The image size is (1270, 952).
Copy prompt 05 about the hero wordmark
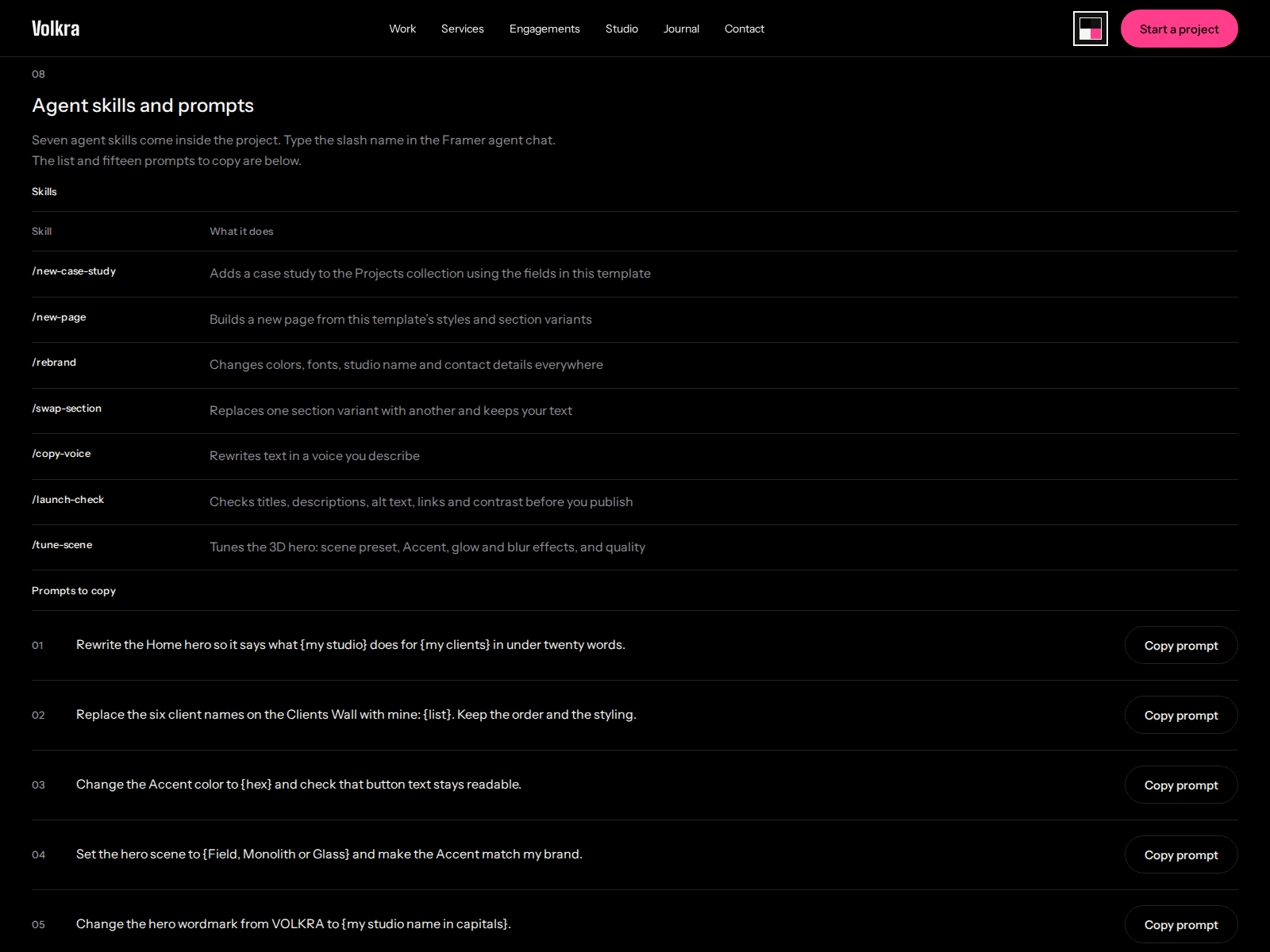pos(1181,924)
